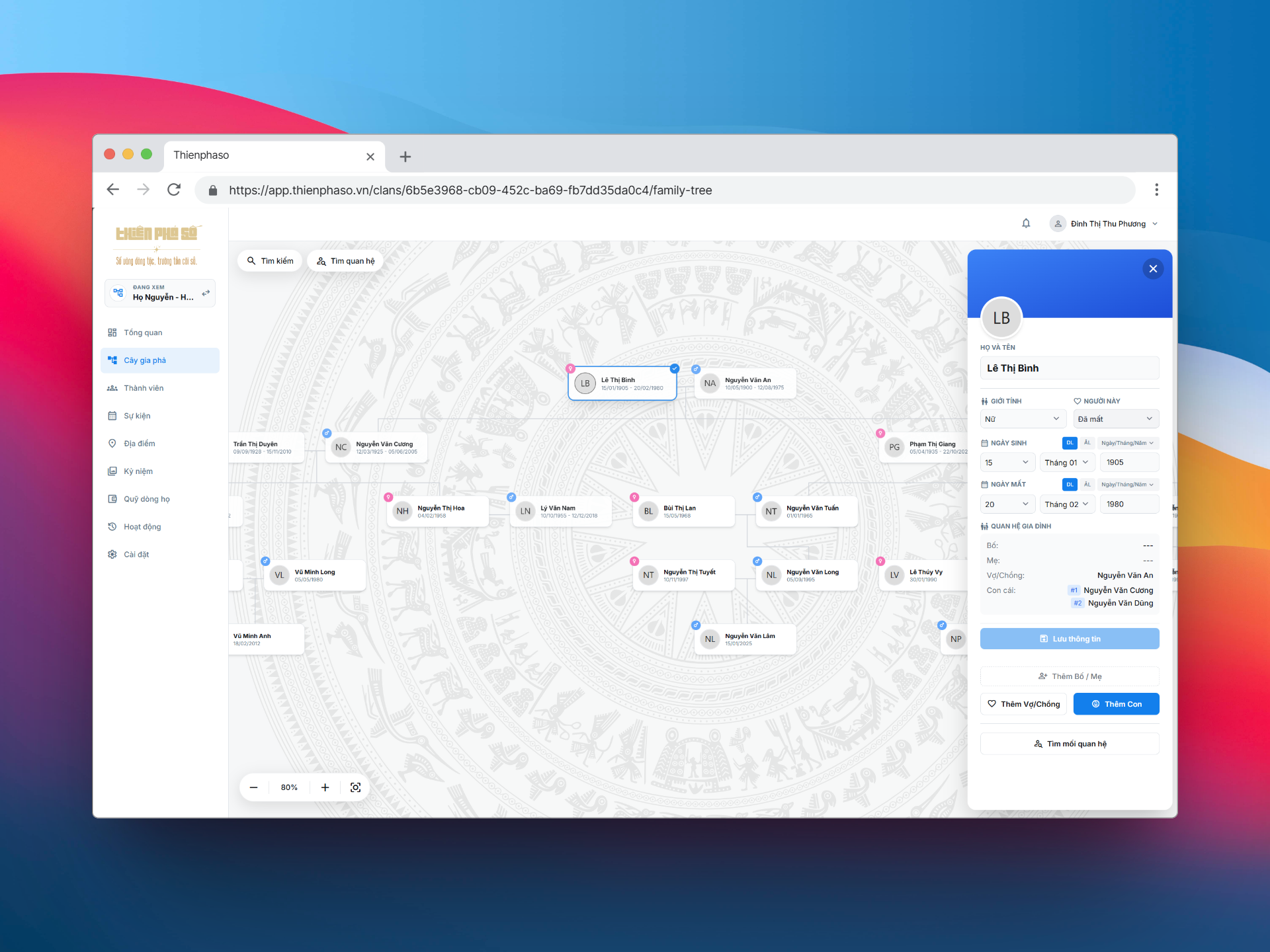Click the Tìm quan hệ button
The height and width of the screenshot is (952, 1270).
tap(345, 261)
